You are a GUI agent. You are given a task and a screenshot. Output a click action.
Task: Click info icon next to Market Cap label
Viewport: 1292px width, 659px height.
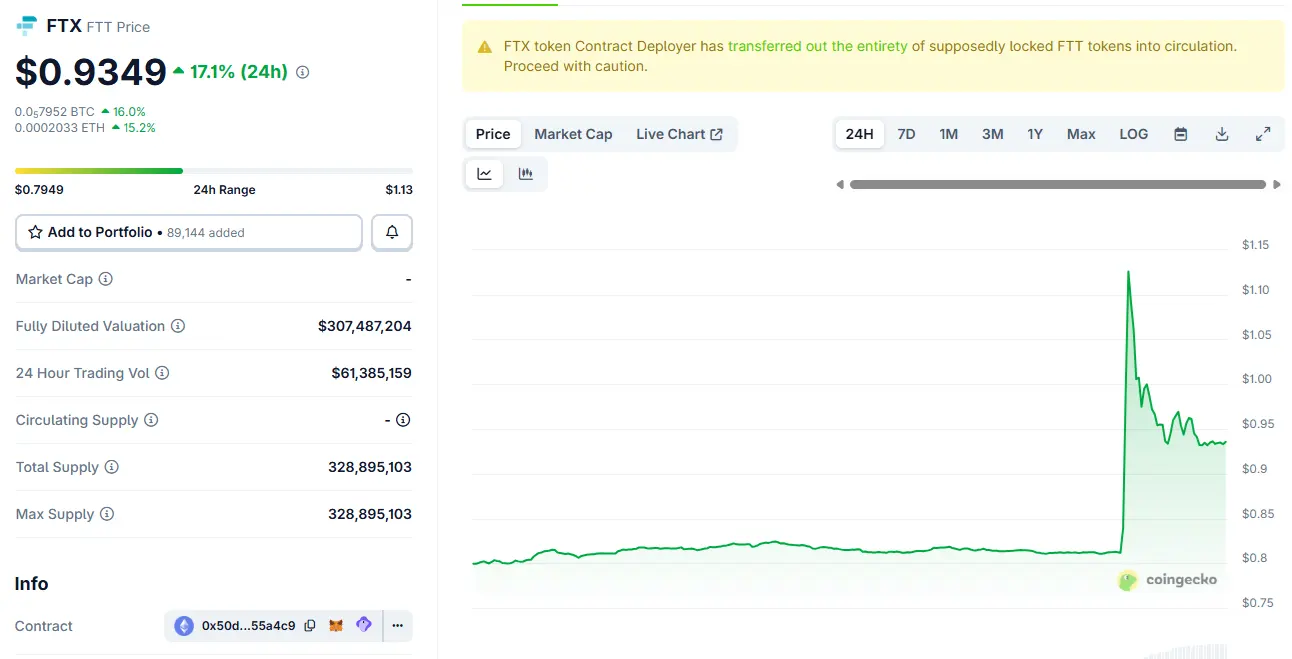point(106,279)
